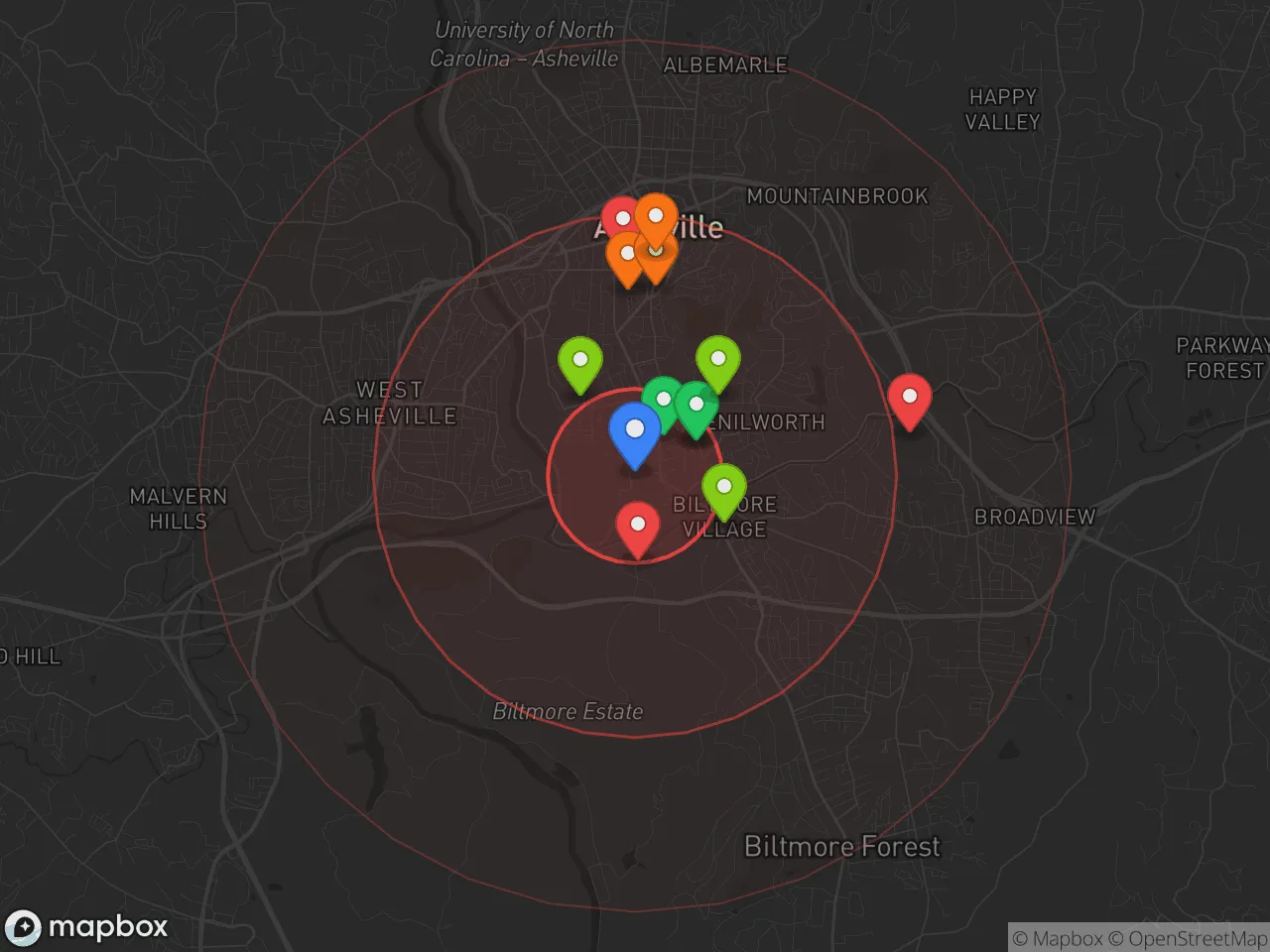Click the lime marker nearest West Asheville
Image resolution: width=1270 pixels, height=952 pixels.
click(580, 362)
